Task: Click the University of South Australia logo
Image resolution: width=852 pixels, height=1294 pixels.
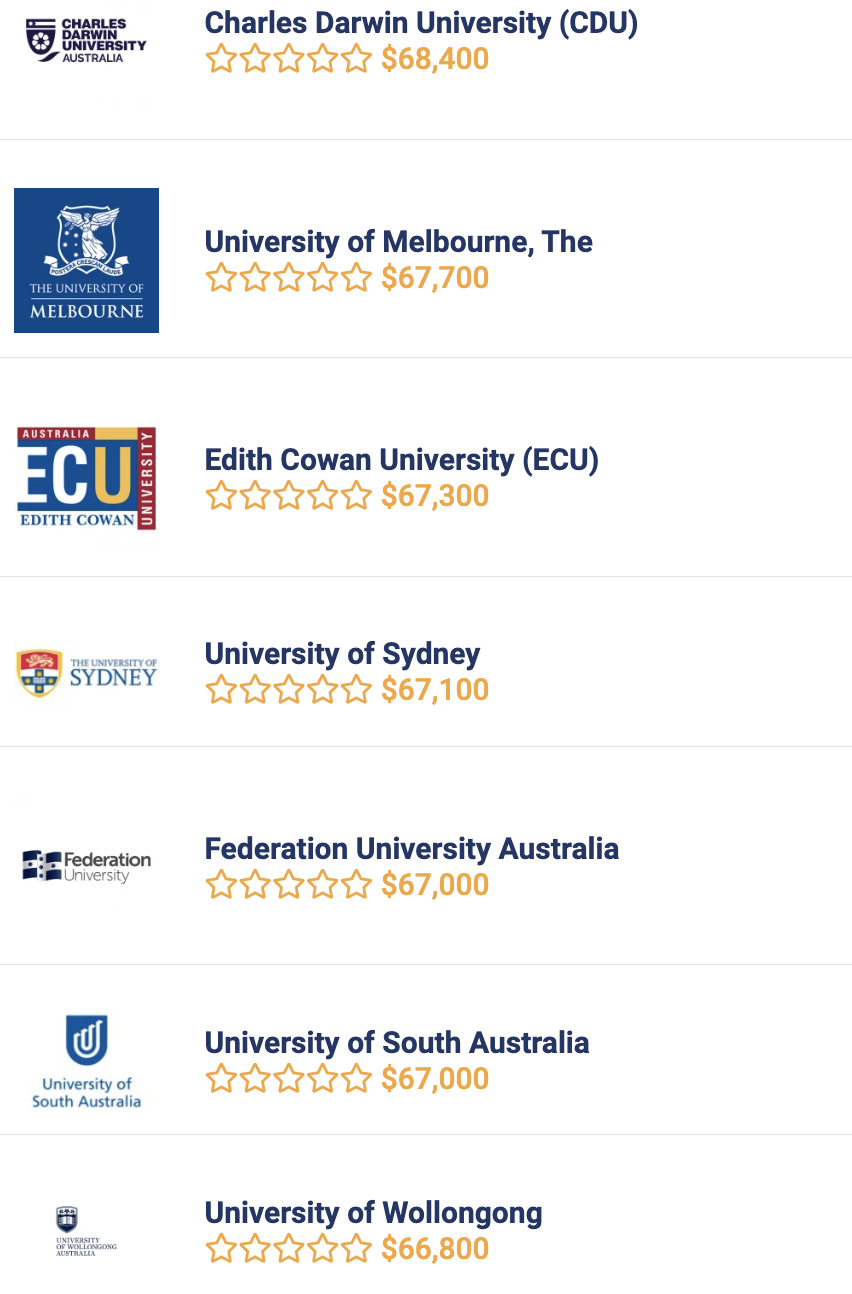Action: (x=86, y=1061)
